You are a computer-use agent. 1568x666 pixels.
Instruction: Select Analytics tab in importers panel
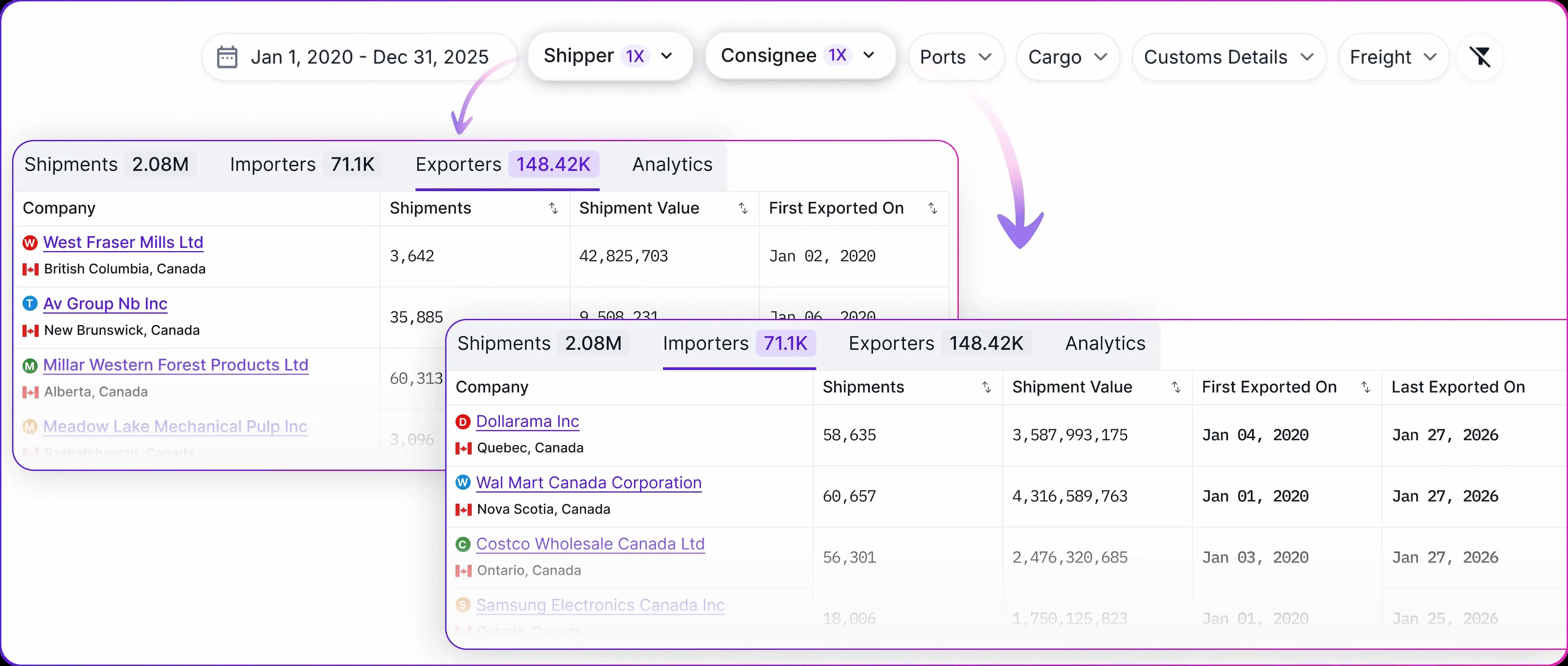[1105, 344]
